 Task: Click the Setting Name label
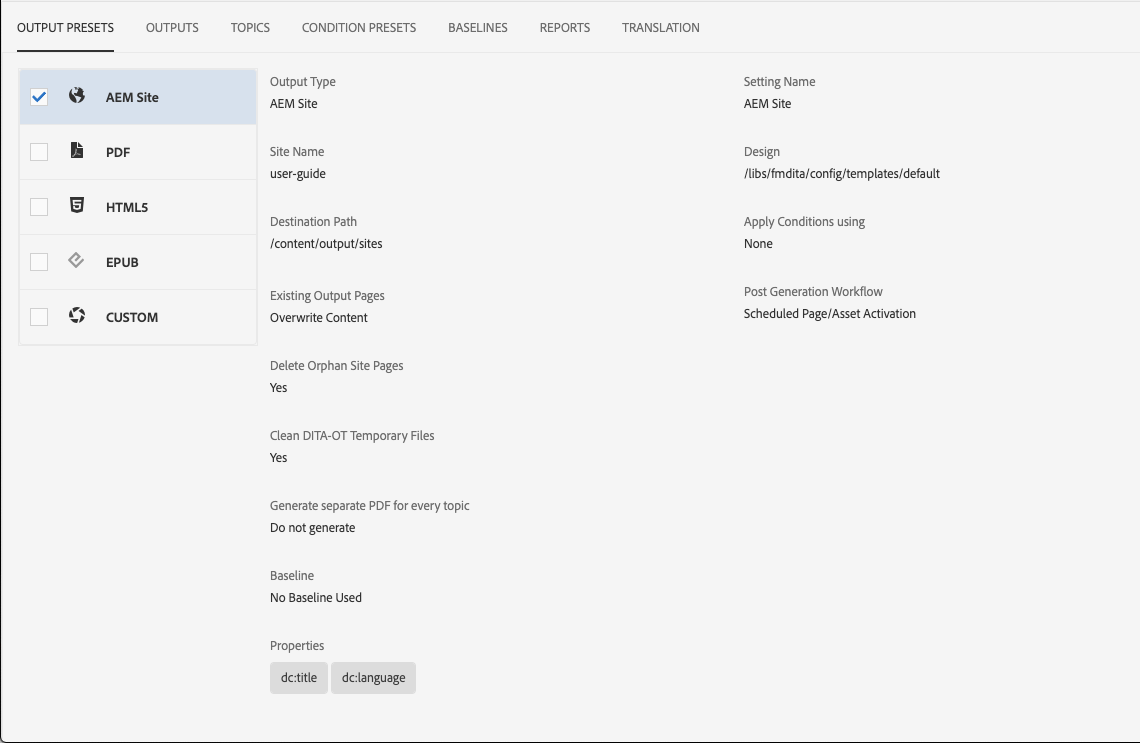tap(779, 81)
